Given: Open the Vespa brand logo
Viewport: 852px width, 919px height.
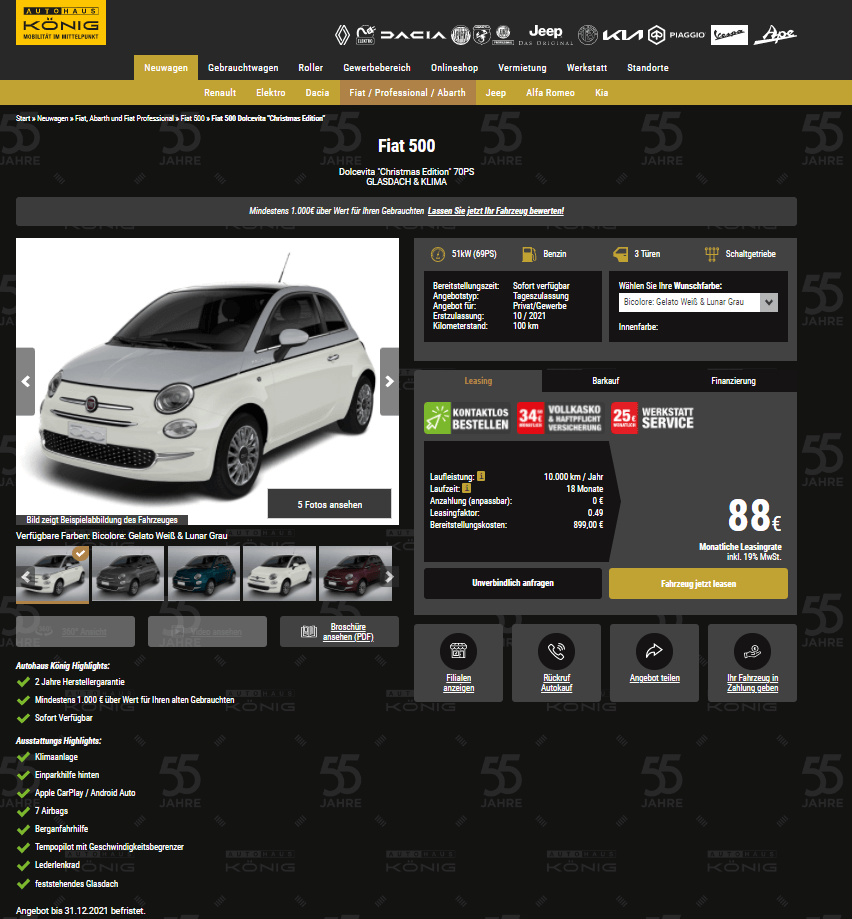Looking at the screenshot, I should tap(729, 35).
